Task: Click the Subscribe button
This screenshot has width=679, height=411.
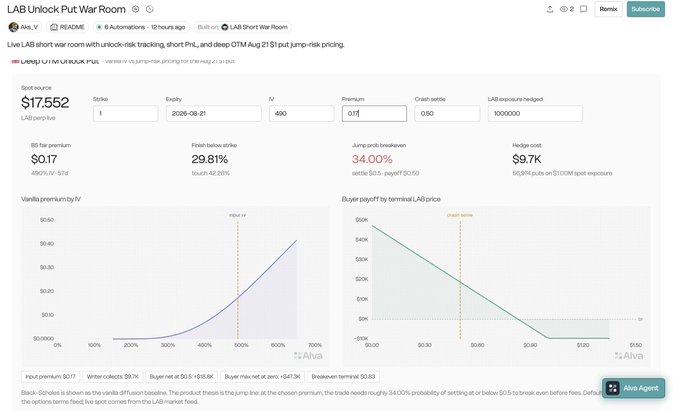Action: (646, 9)
